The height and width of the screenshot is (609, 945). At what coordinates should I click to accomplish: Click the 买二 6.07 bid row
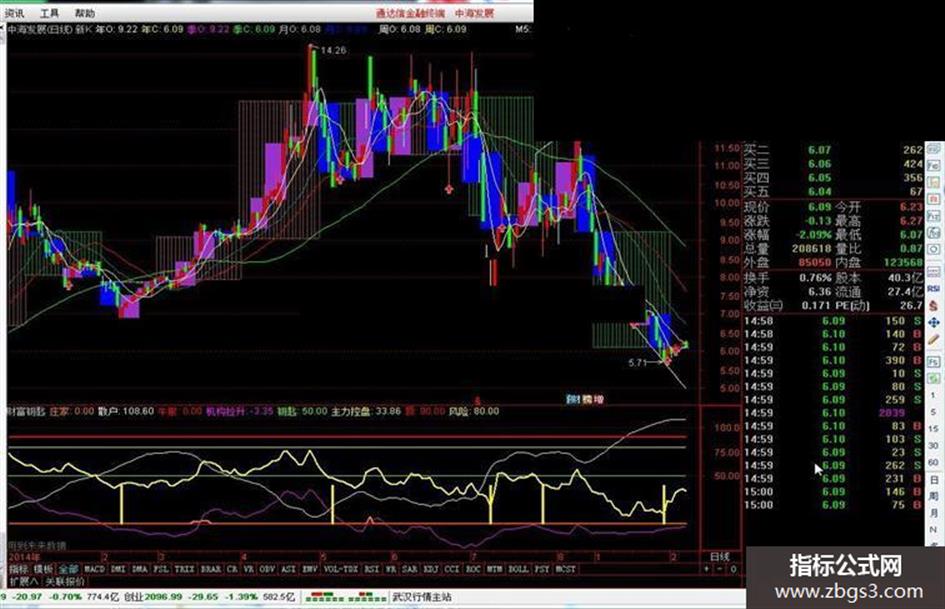click(833, 150)
